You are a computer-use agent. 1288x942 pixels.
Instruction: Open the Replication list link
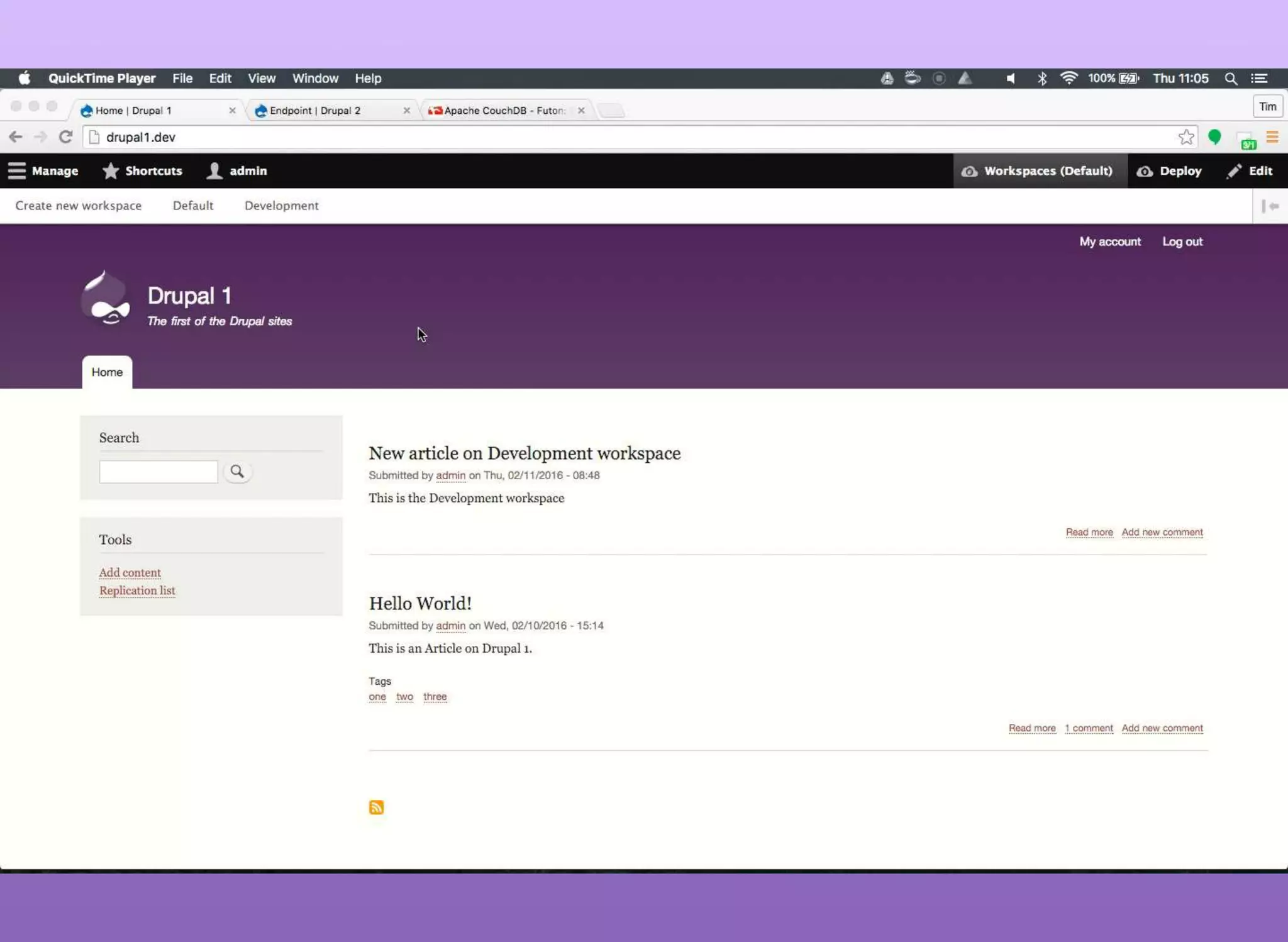coord(137,590)
